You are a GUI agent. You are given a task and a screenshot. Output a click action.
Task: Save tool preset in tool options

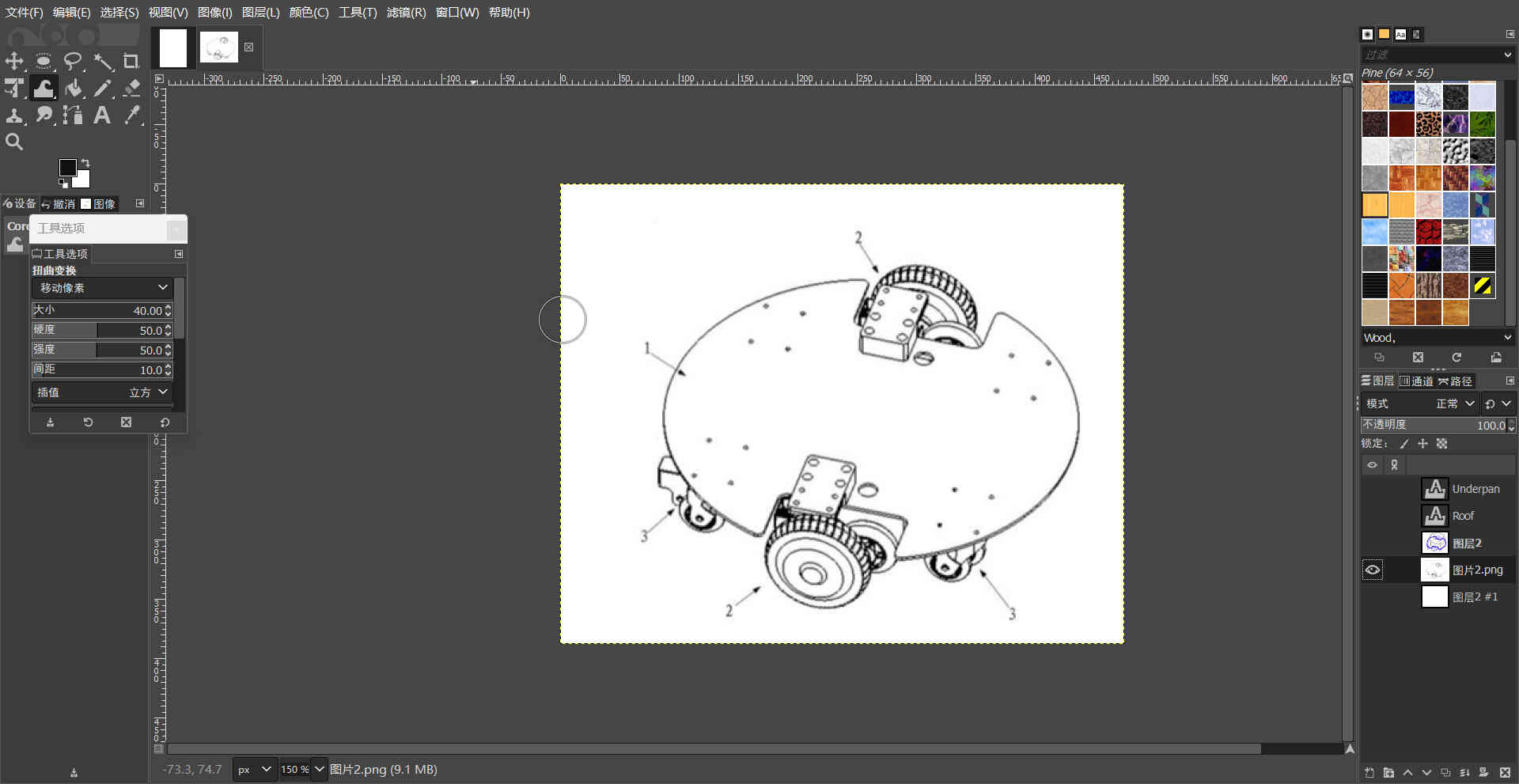click(x=50, y=422)
